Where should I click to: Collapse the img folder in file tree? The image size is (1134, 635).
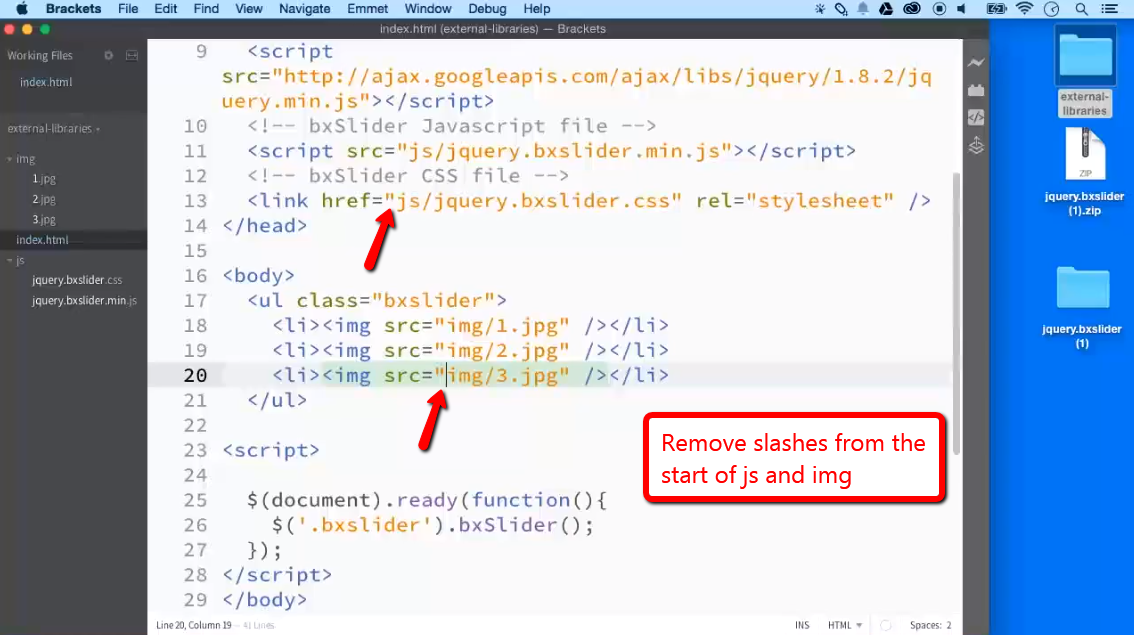pyautogui.click(x=9, y=159)
